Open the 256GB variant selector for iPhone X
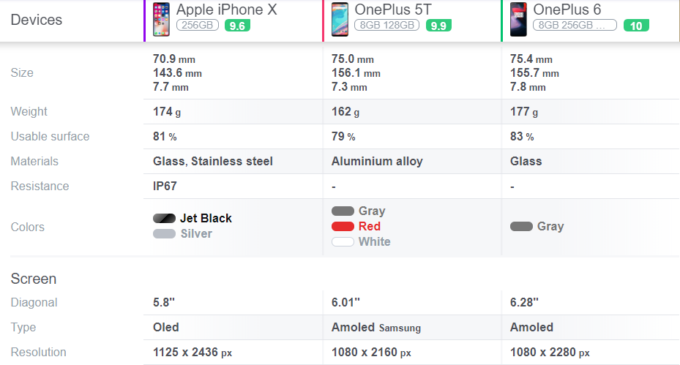The width and height of the screenshot is (680, 365). (x=197, y=25)
